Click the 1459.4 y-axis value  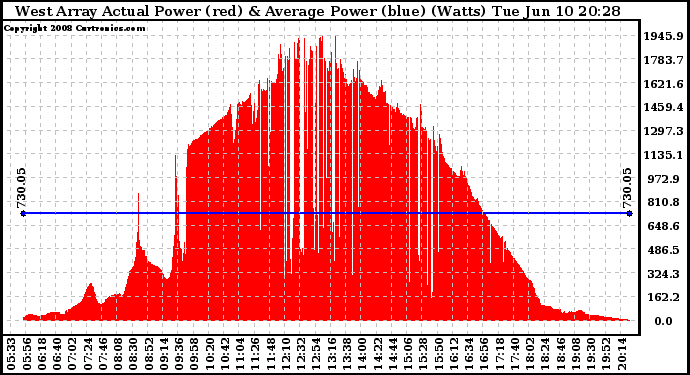pos(664,107)
